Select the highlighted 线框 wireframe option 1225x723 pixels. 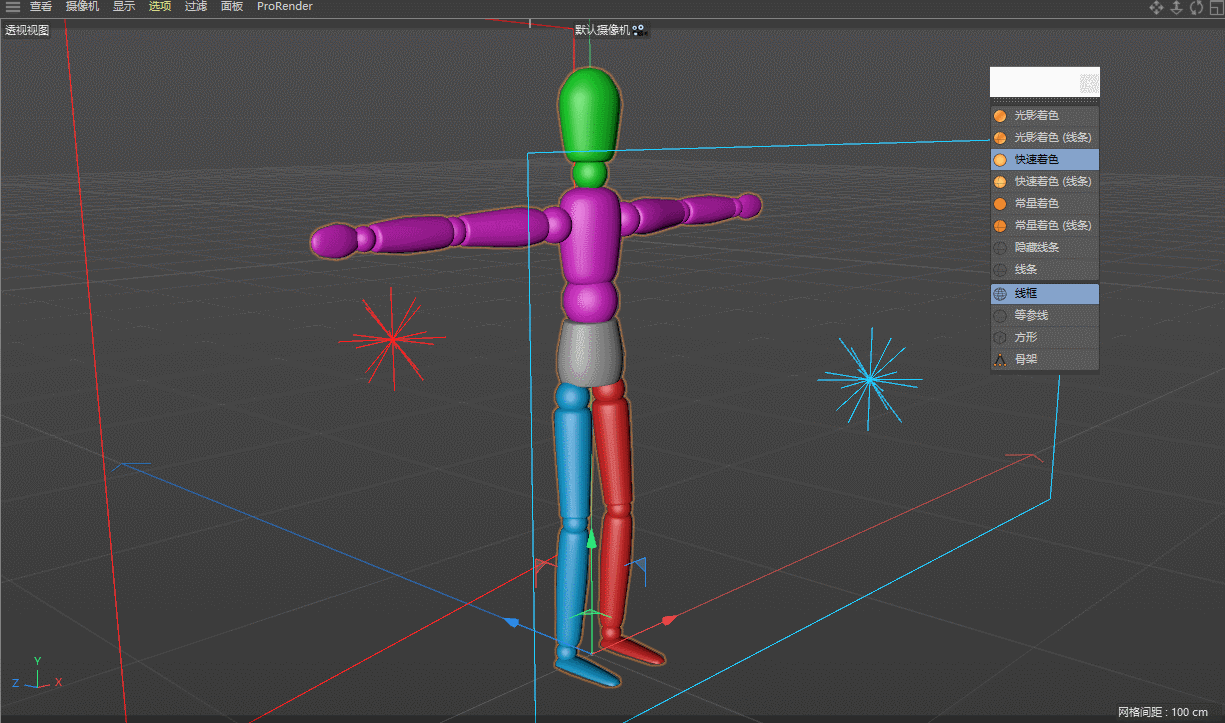1045,294
